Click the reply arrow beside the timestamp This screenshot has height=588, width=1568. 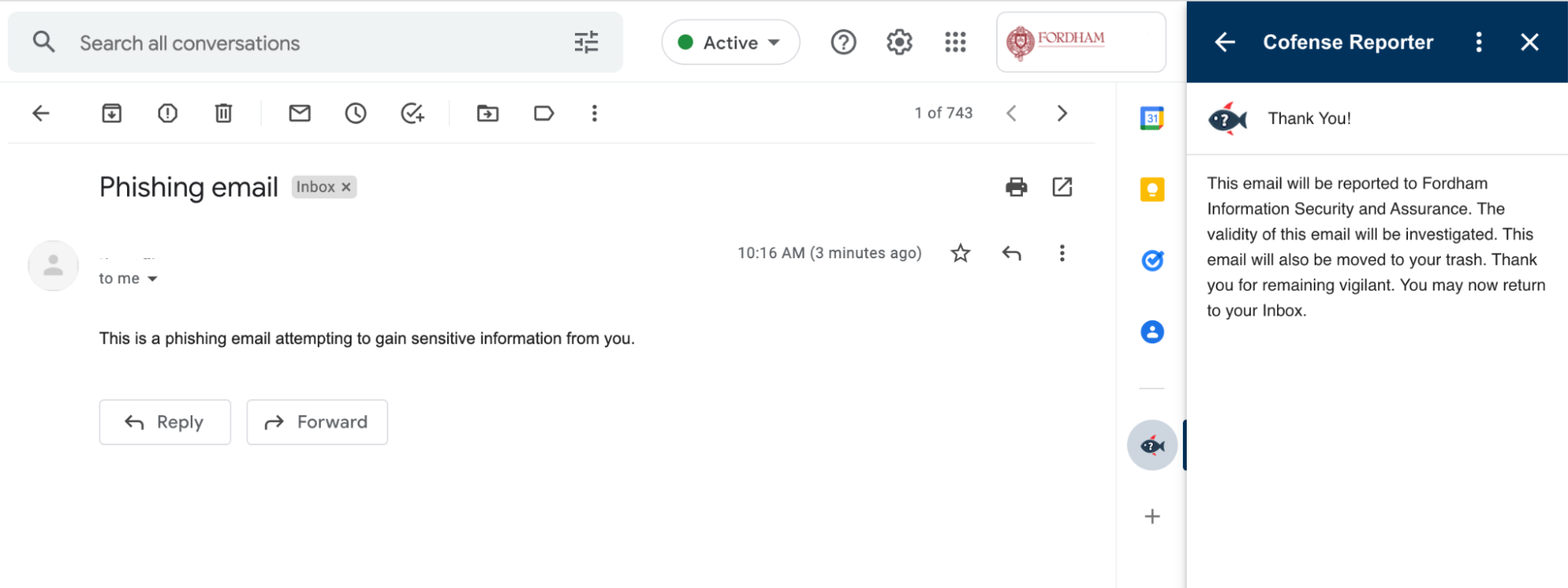pyautogui.click(x=1012, y=253)
